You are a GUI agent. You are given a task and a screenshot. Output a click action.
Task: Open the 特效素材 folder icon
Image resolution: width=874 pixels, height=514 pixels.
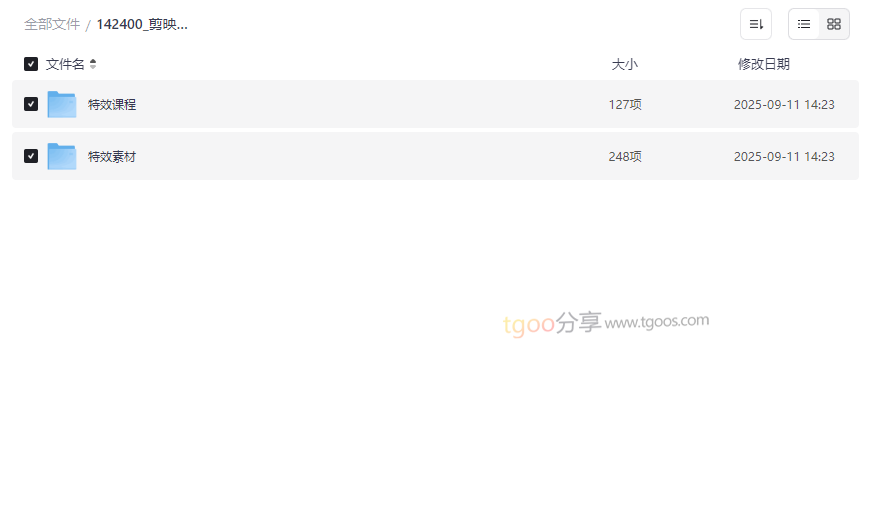tap(62, 156)
